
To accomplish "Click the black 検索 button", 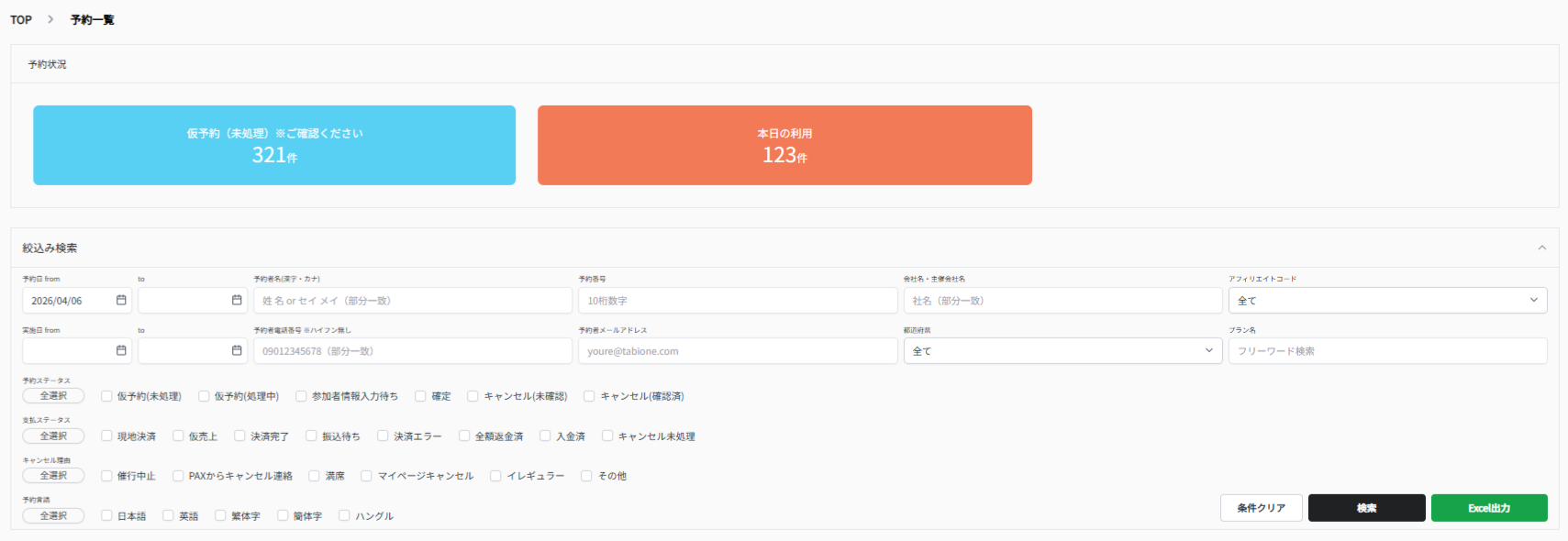I will 1366,508.
